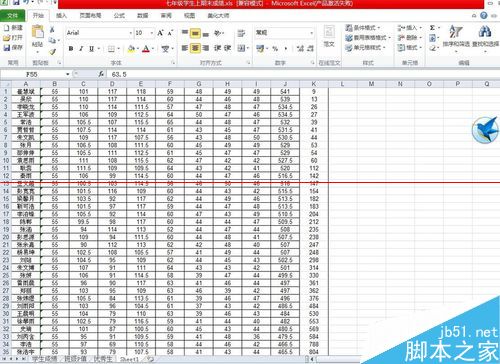Click the Align Text Right icon

pos(206,48)
